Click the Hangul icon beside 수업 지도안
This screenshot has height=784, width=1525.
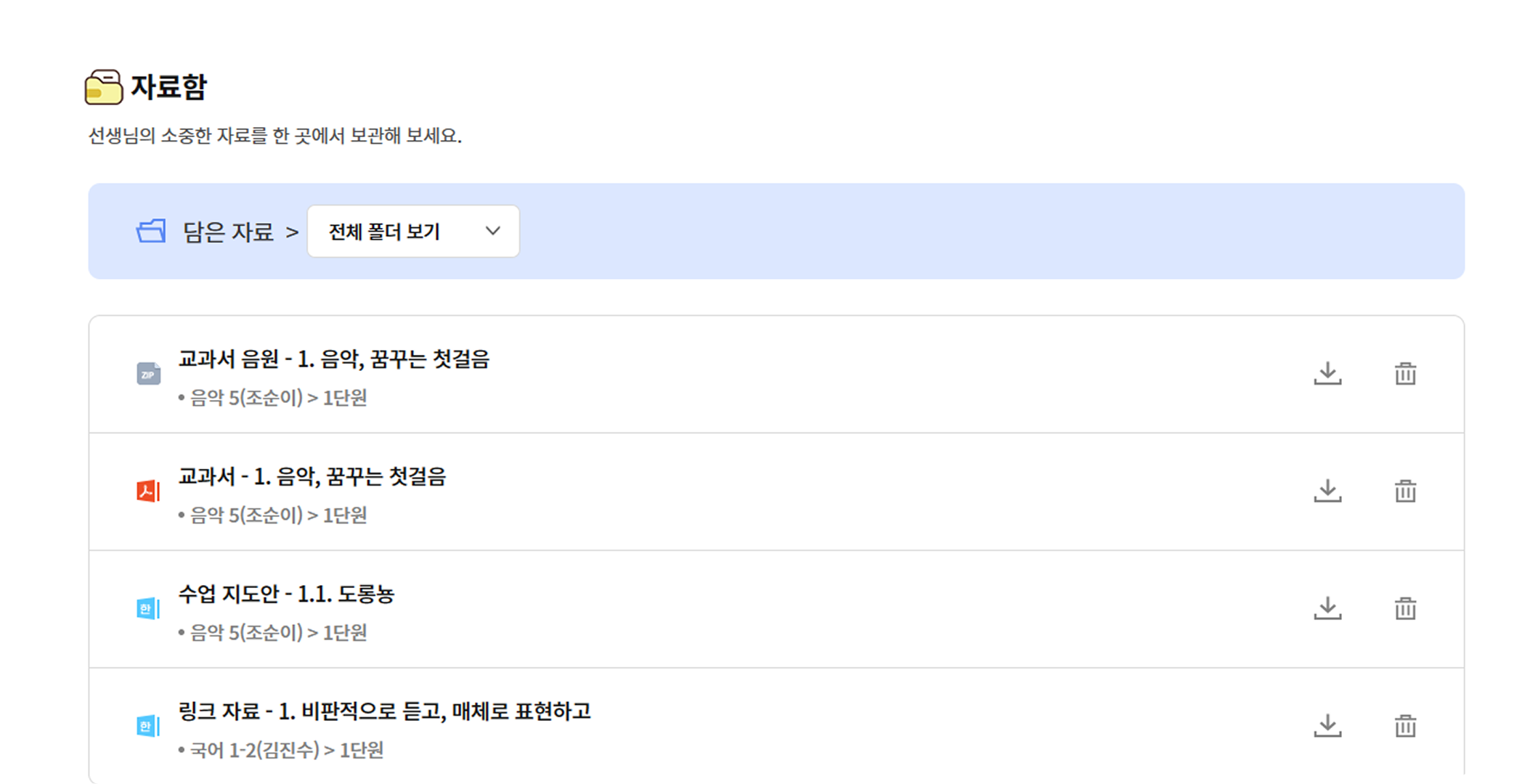pos(148,608)
